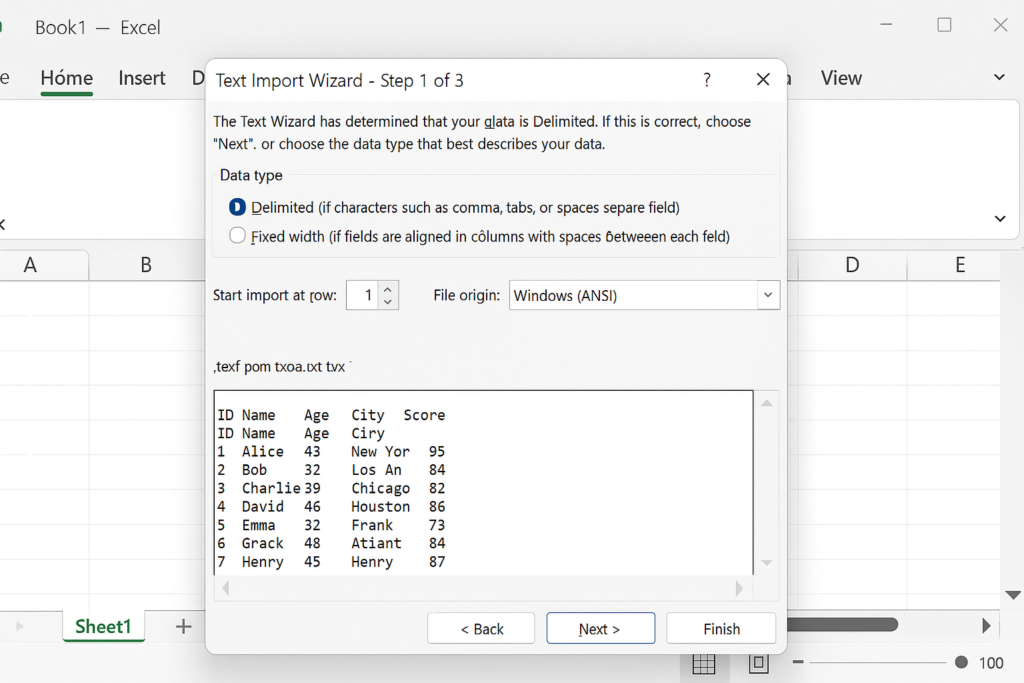Screen dimensions: 1024x683
Task: Collapse the ribbon using the chevron
Action: point(999,219)
